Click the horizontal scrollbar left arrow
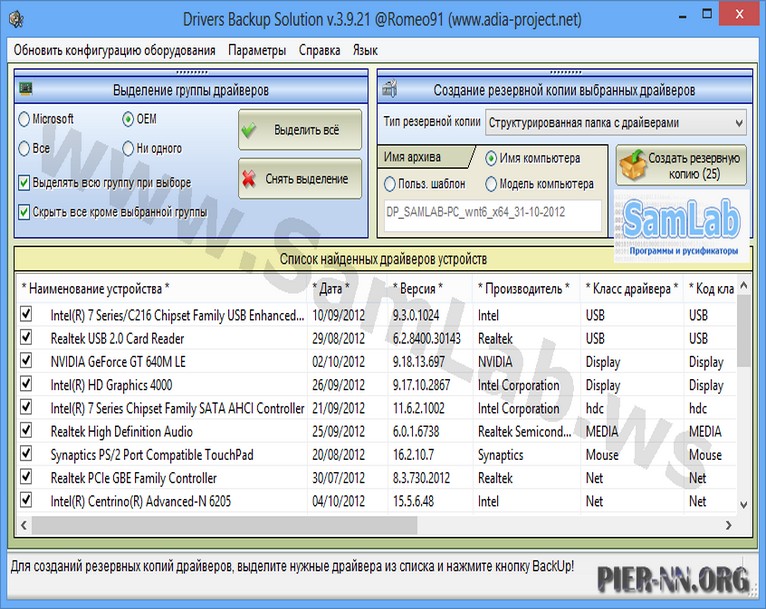 click(24, 525)
